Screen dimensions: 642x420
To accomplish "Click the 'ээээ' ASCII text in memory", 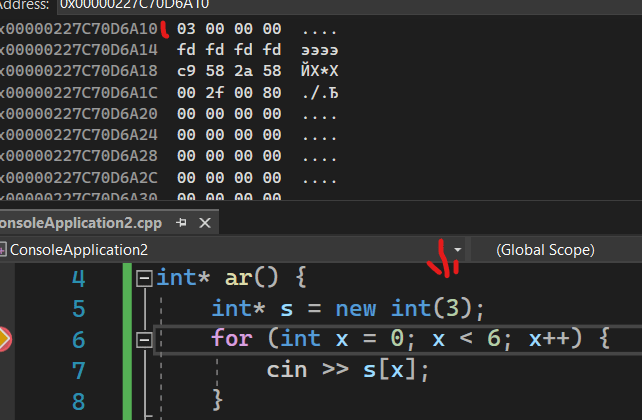I will click(320, 50).
